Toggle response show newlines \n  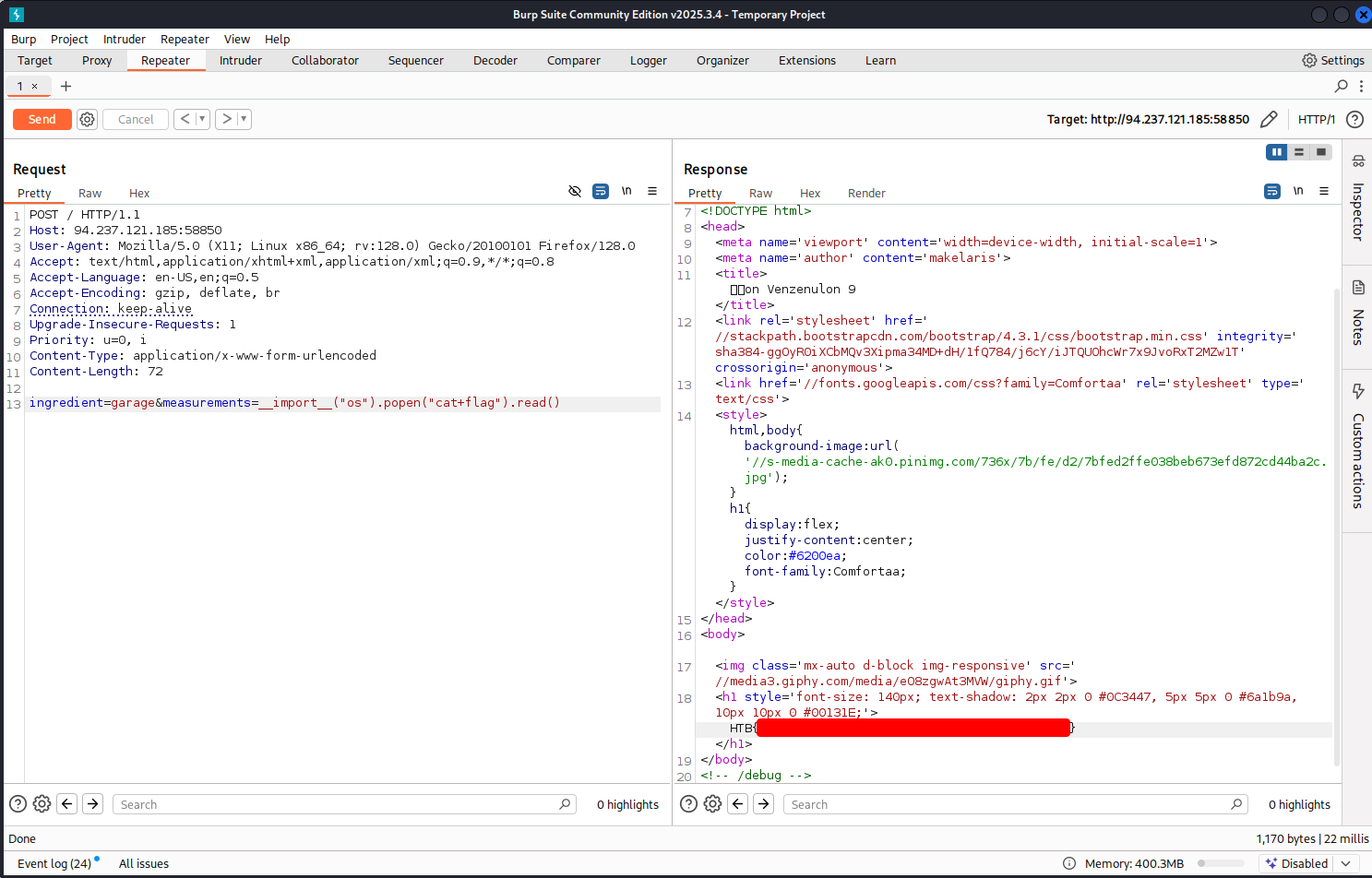click(1298, 191)
